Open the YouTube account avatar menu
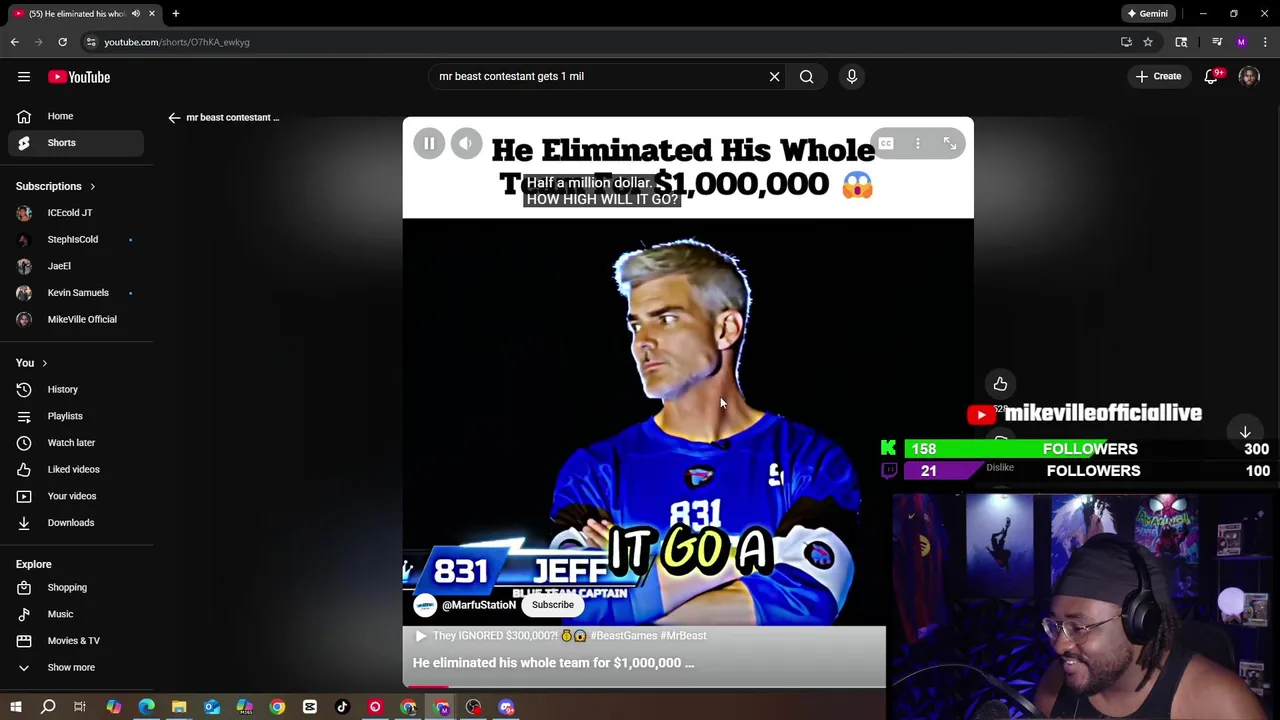The width and height of the screenshot is (1280, 720). pyautogui.click(x=1249, y=76)
